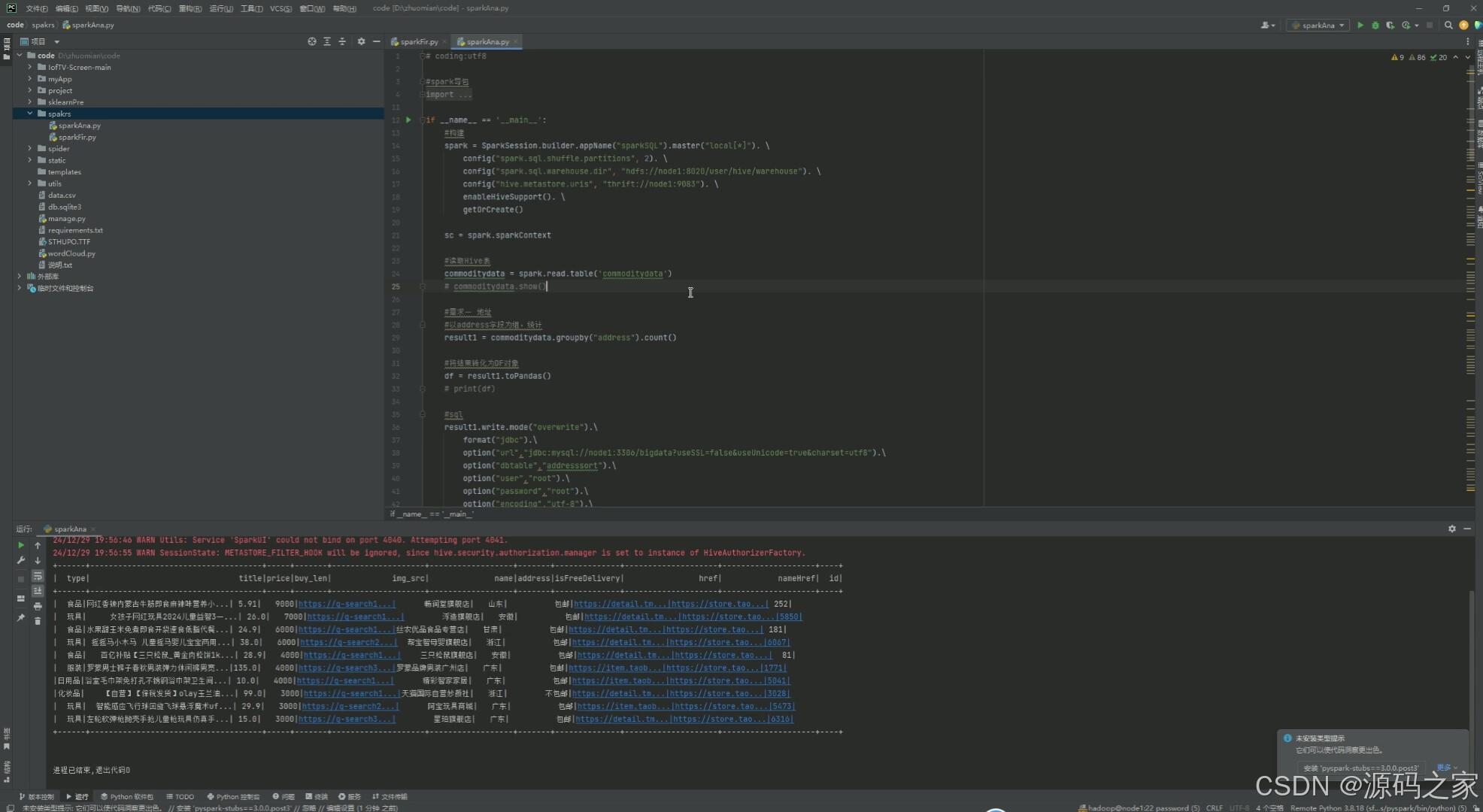Click Select Opened File target icon

(312, 41)
